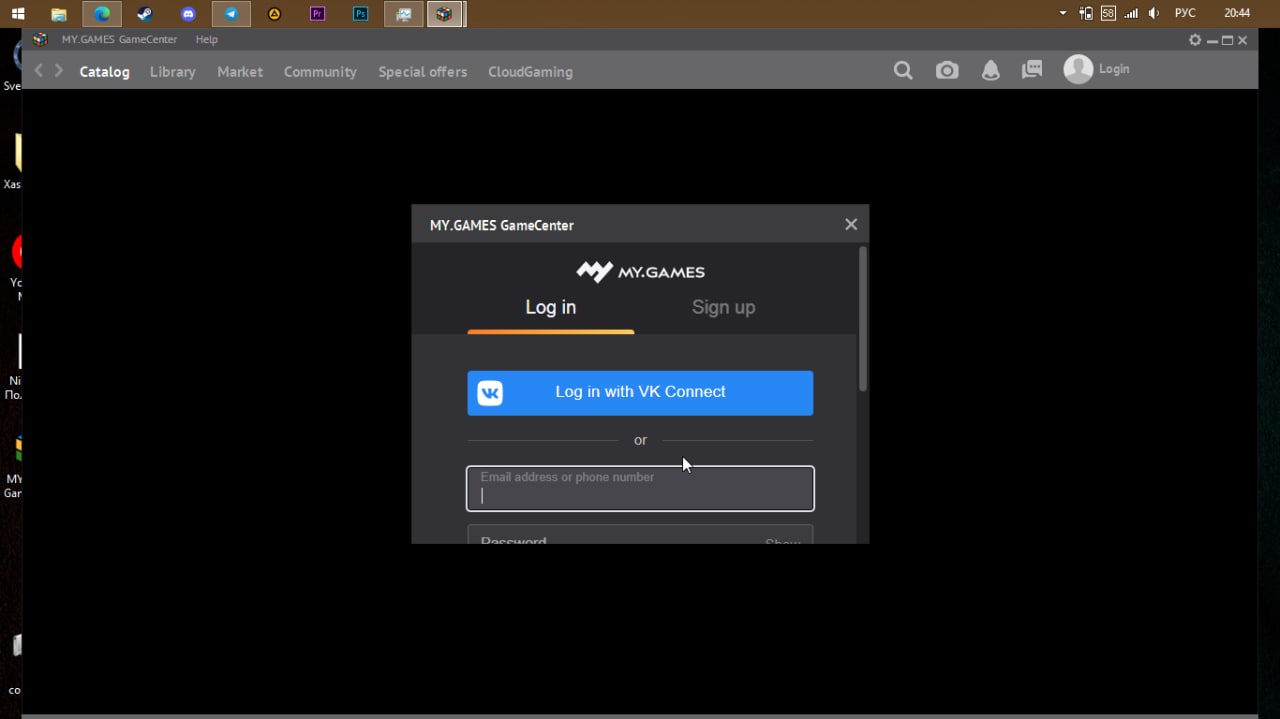Image resolution: width=1280 pixels, height=719 pixels.
Task: Click the volume speaker tray icon
Action: tap(1154, 13)
